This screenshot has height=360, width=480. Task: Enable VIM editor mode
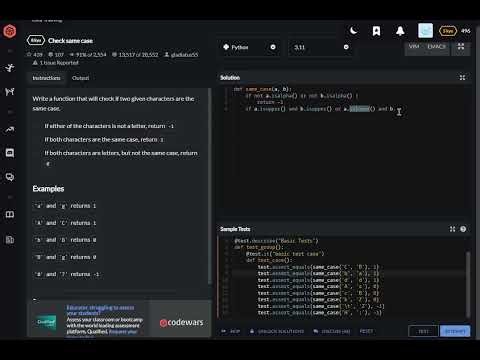[x=414, y=47]
